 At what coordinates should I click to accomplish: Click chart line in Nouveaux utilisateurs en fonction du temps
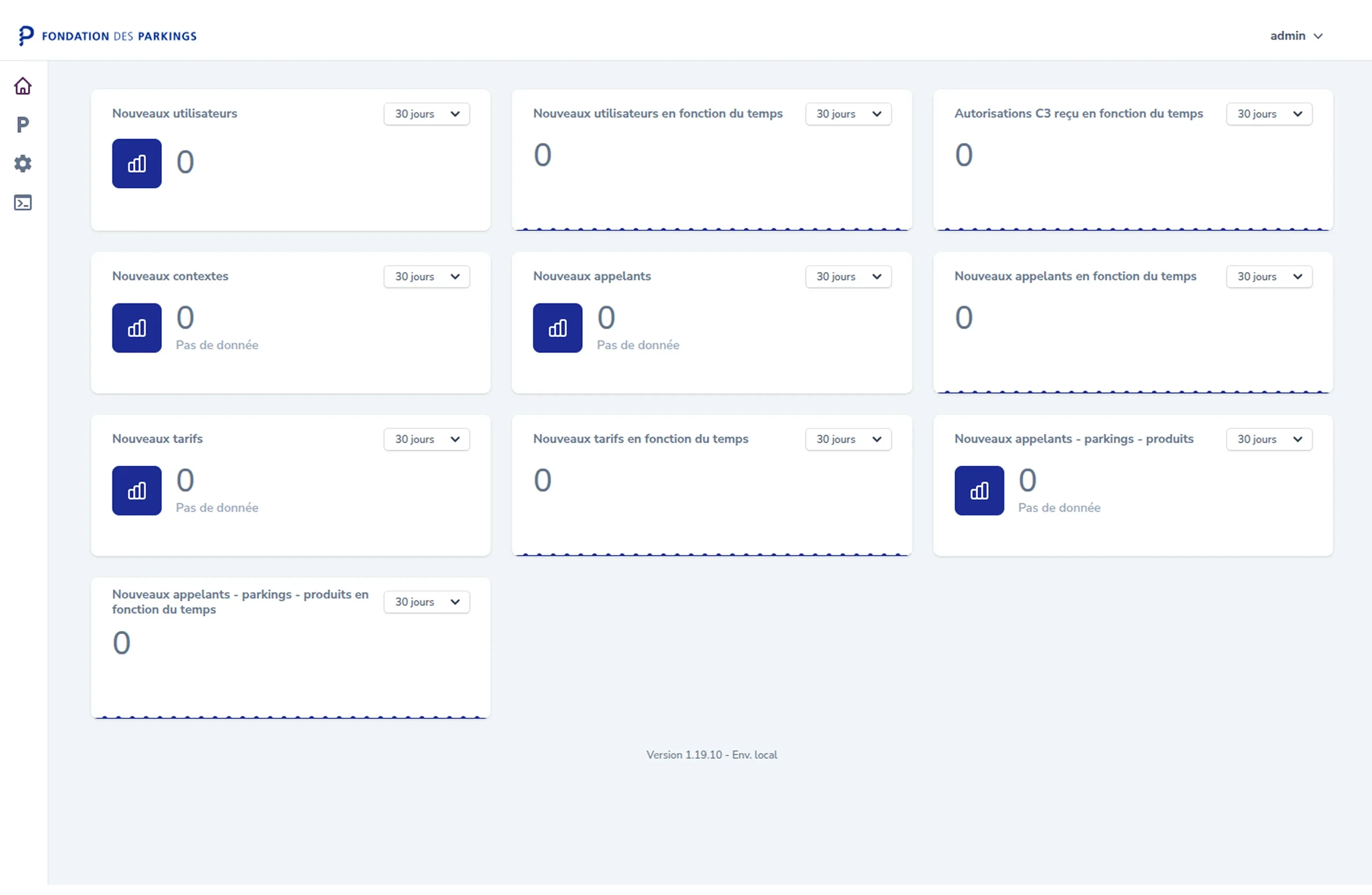tap(711, 229)
